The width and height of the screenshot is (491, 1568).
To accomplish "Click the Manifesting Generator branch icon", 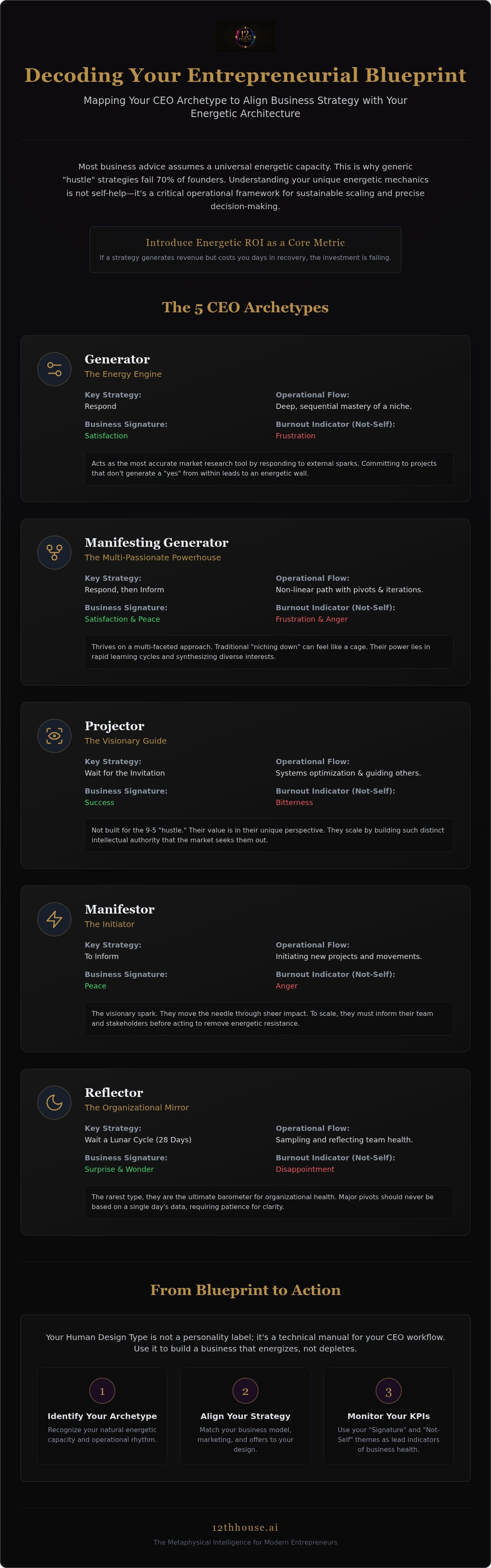I will pos(54,552).
